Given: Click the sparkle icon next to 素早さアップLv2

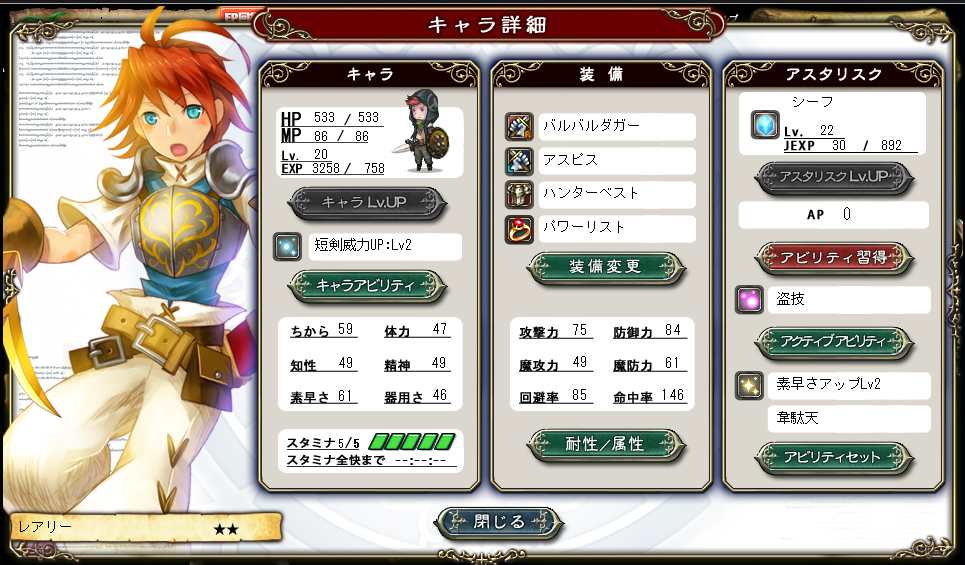Looking at the screenshot, I should (x=749, y=386).
